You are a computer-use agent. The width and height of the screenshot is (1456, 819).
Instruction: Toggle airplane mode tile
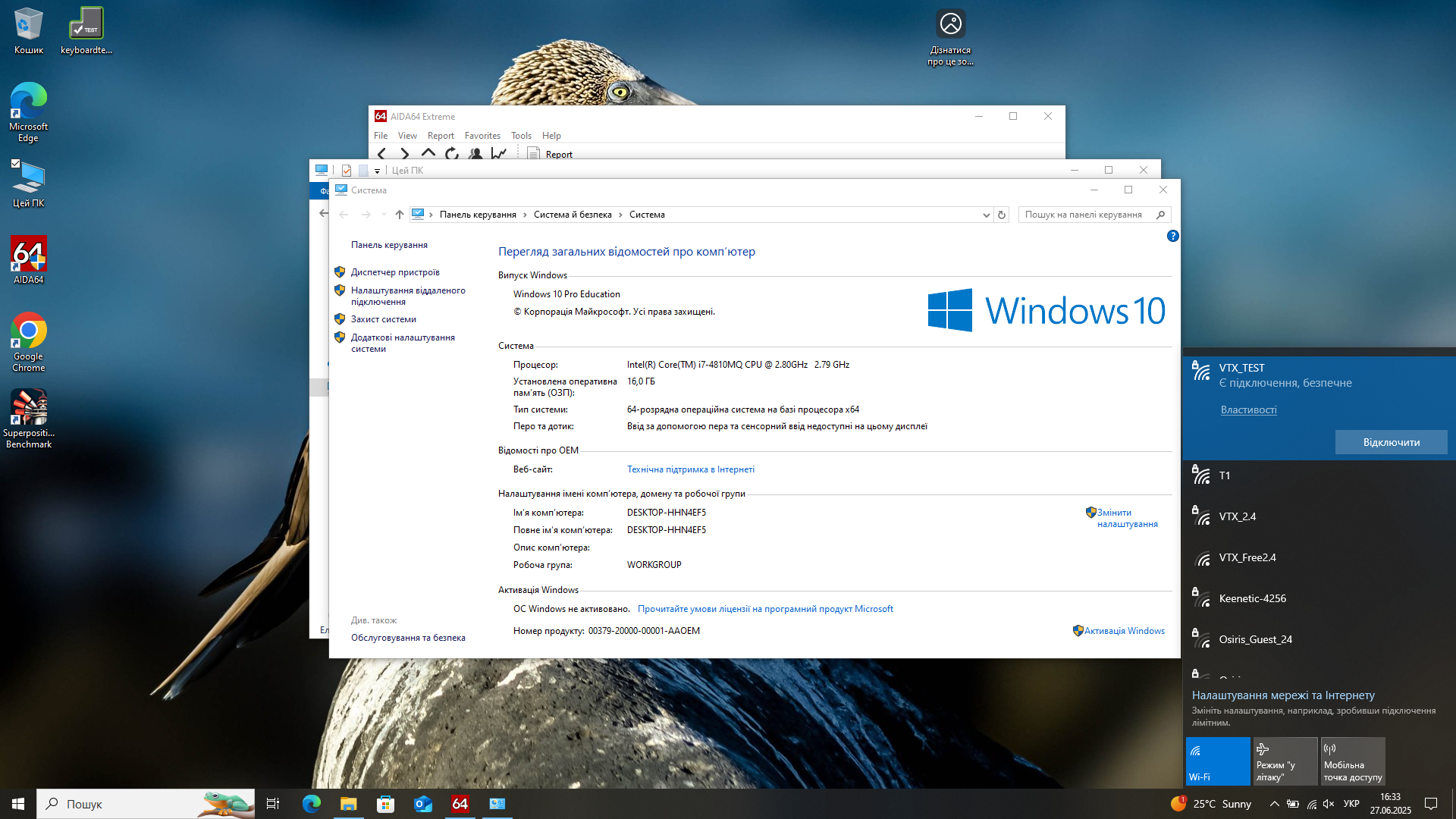click(1285, 761)
